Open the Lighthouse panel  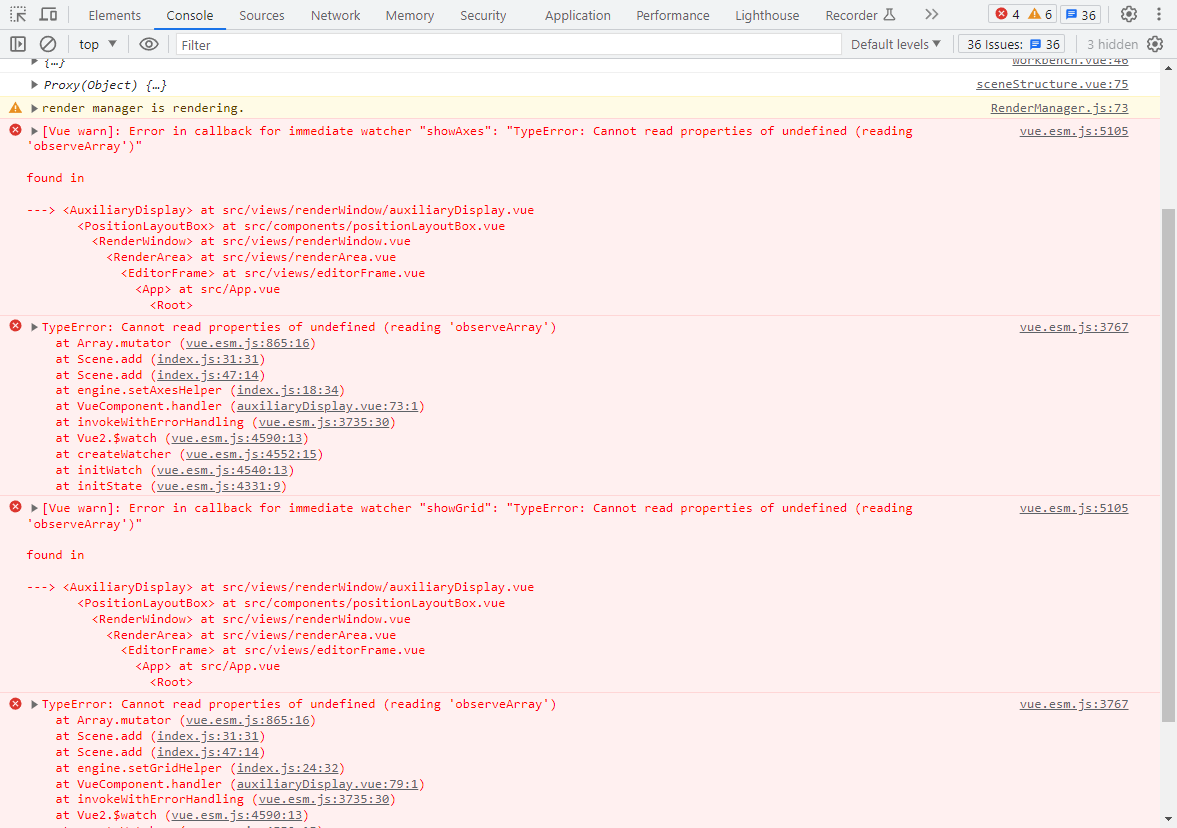pos(767,15)
